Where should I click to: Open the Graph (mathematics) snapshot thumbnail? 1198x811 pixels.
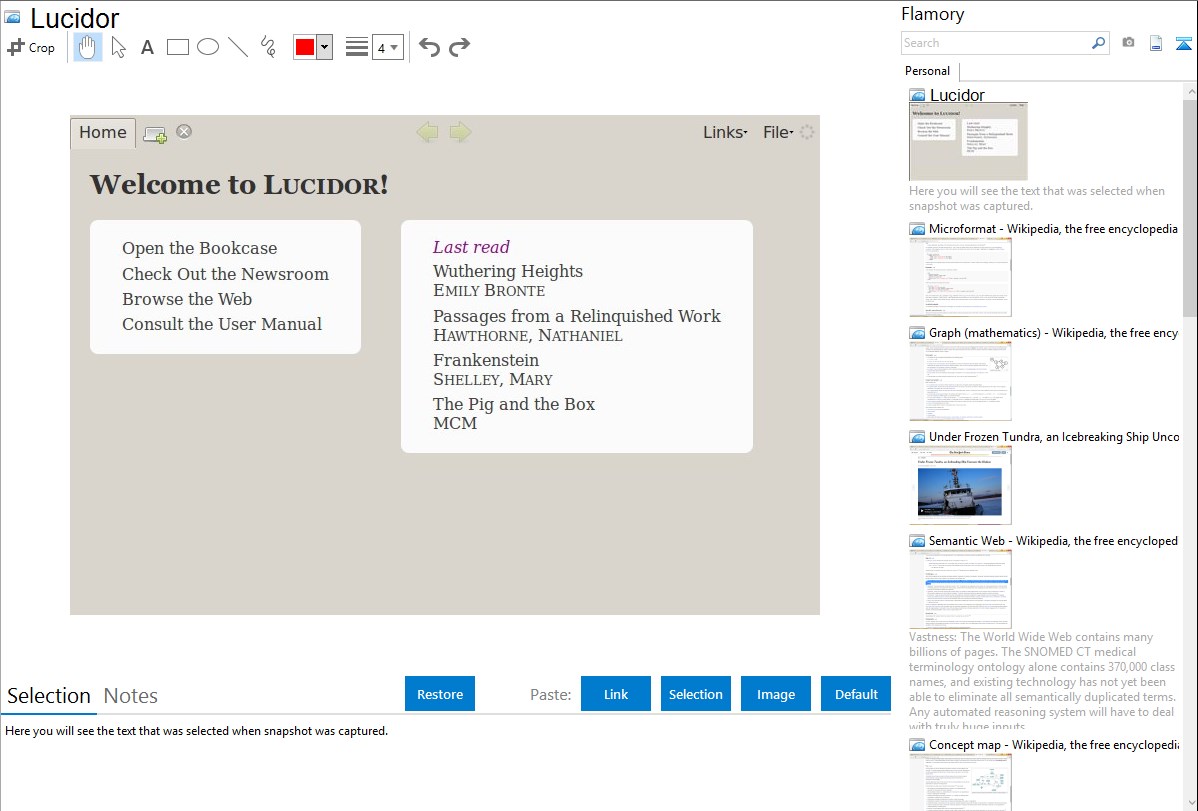pos(960,381)
